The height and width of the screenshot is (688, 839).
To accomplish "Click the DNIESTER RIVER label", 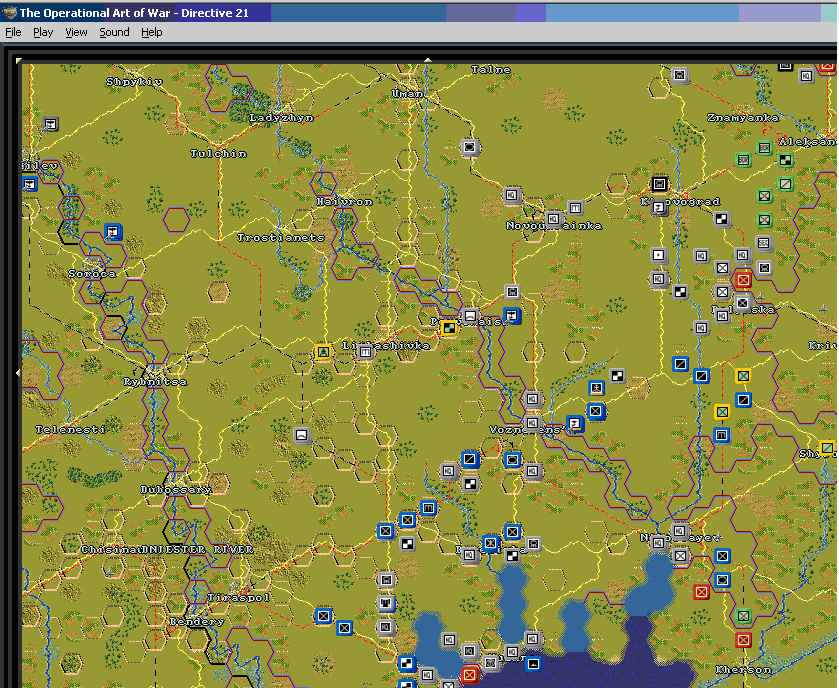I will tap(198, 549).
